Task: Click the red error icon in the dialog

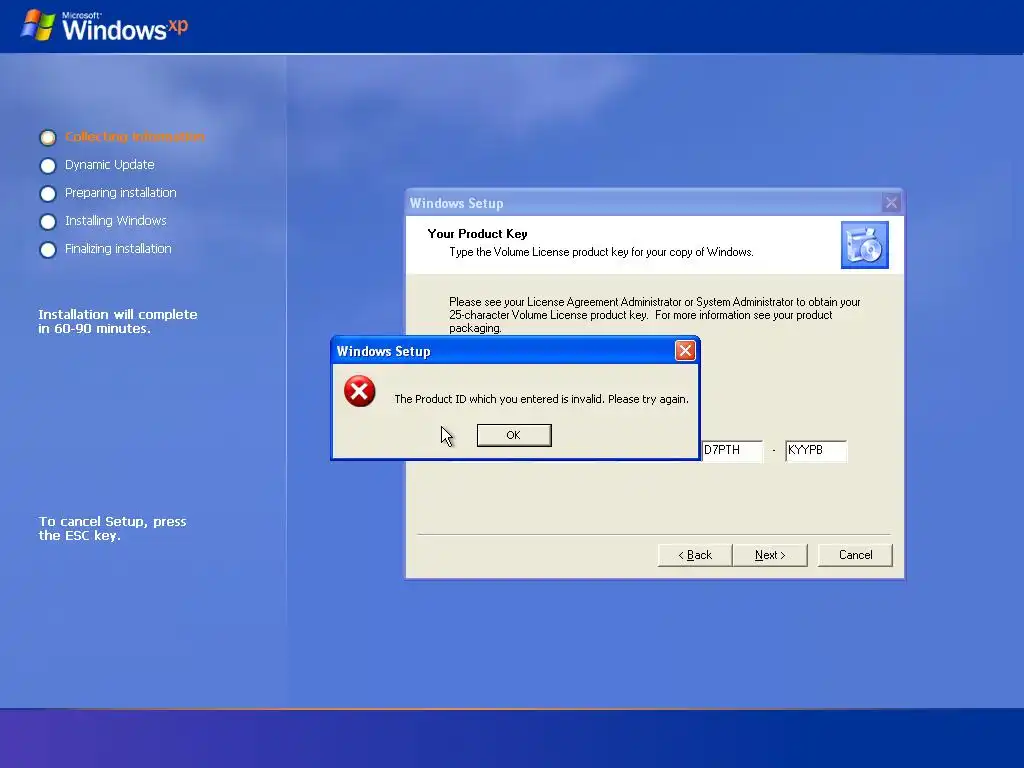Action: tap(360, 391)
